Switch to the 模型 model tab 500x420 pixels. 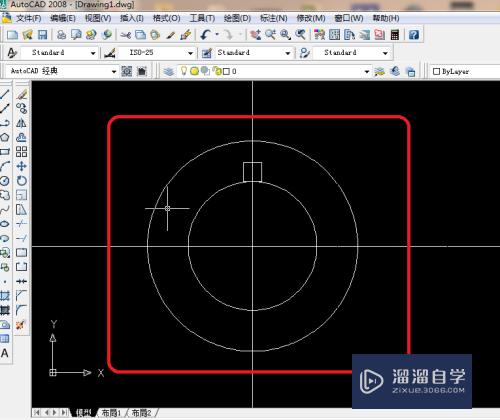tap(84, 413)
